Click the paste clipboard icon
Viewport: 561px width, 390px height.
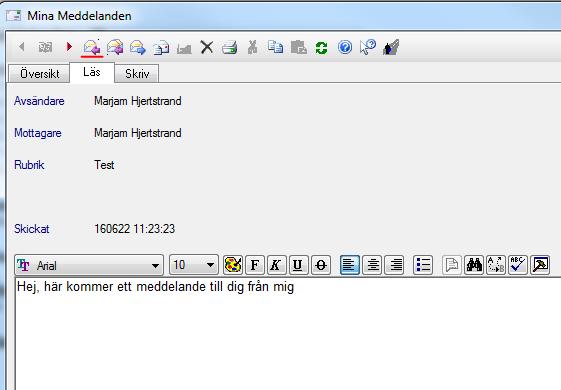[x=299, y=47]
